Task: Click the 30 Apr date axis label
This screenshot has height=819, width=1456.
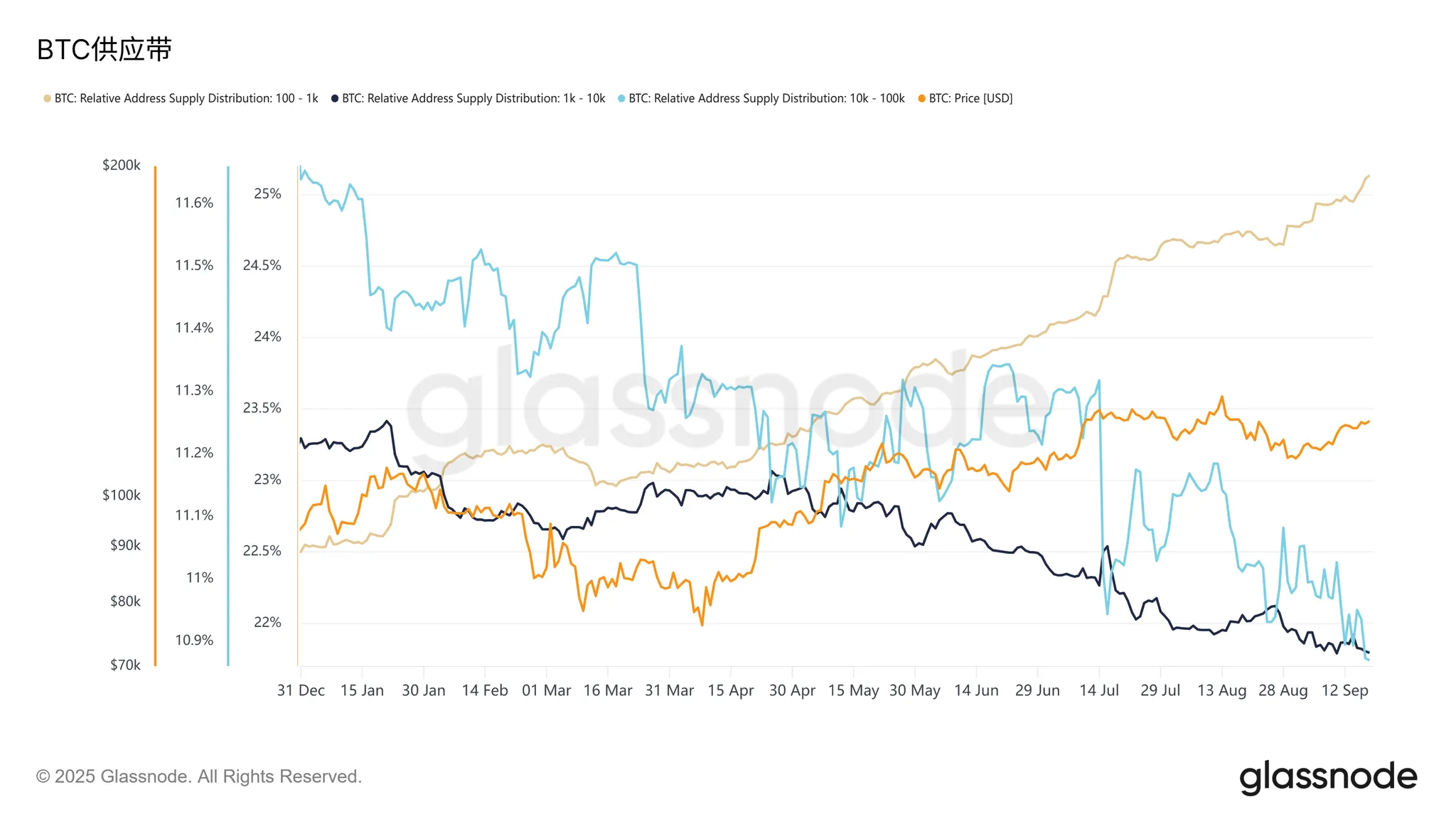Action: (792, 690)
